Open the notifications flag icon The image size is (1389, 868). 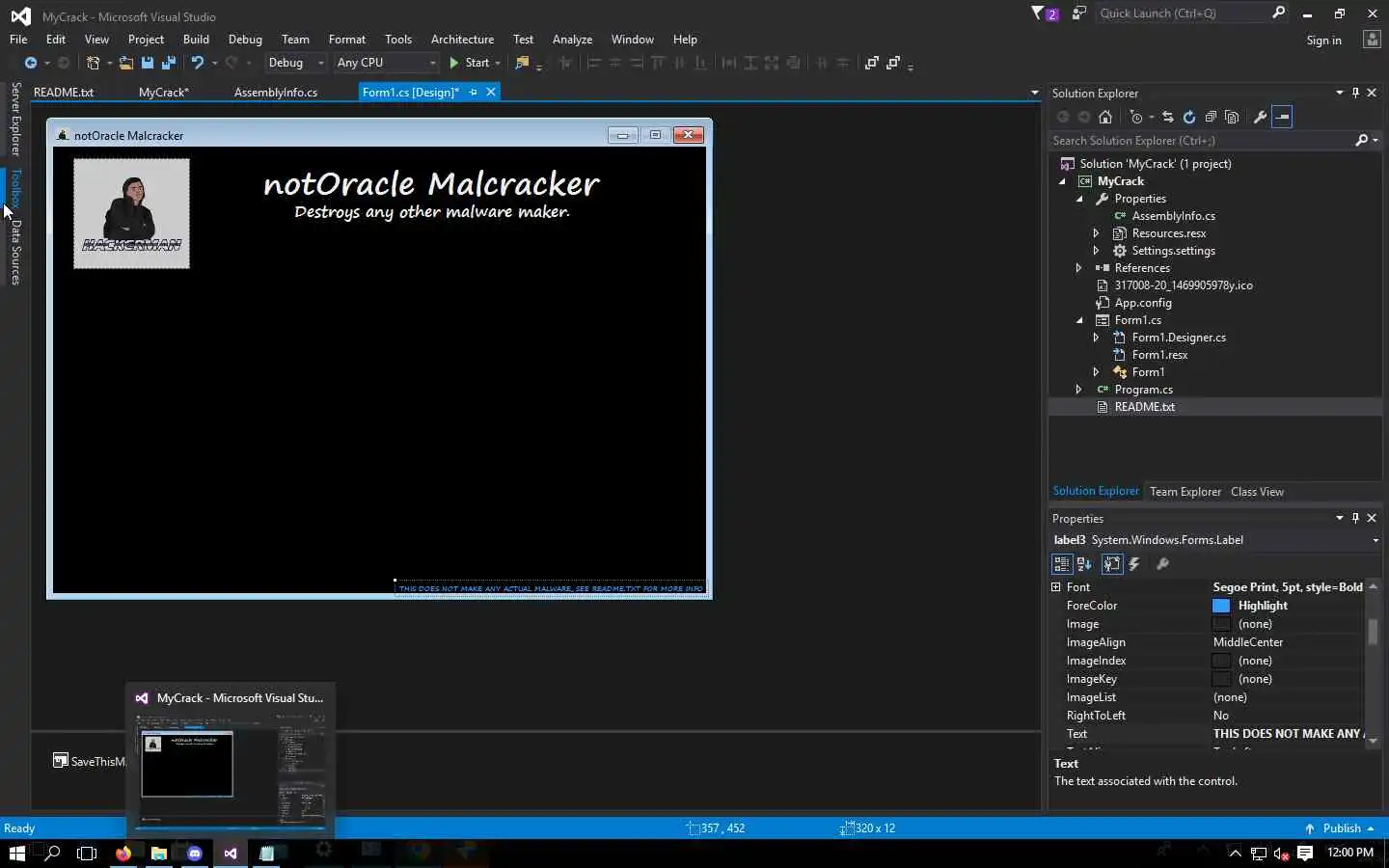point(1045,14)
